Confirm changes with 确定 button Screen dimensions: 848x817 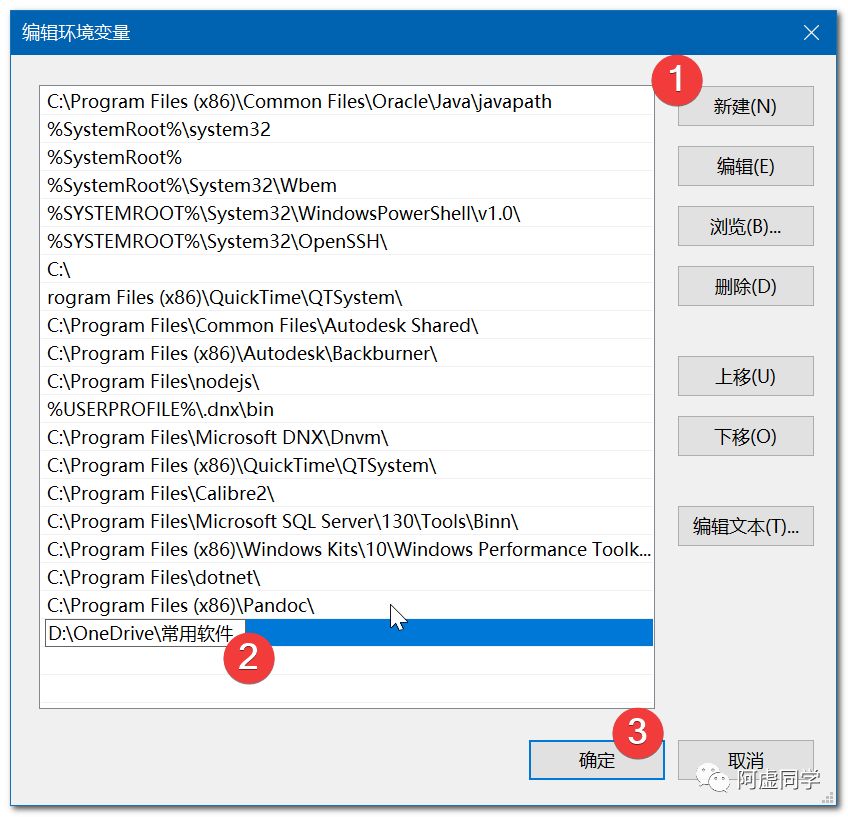[x=597, y=760]
